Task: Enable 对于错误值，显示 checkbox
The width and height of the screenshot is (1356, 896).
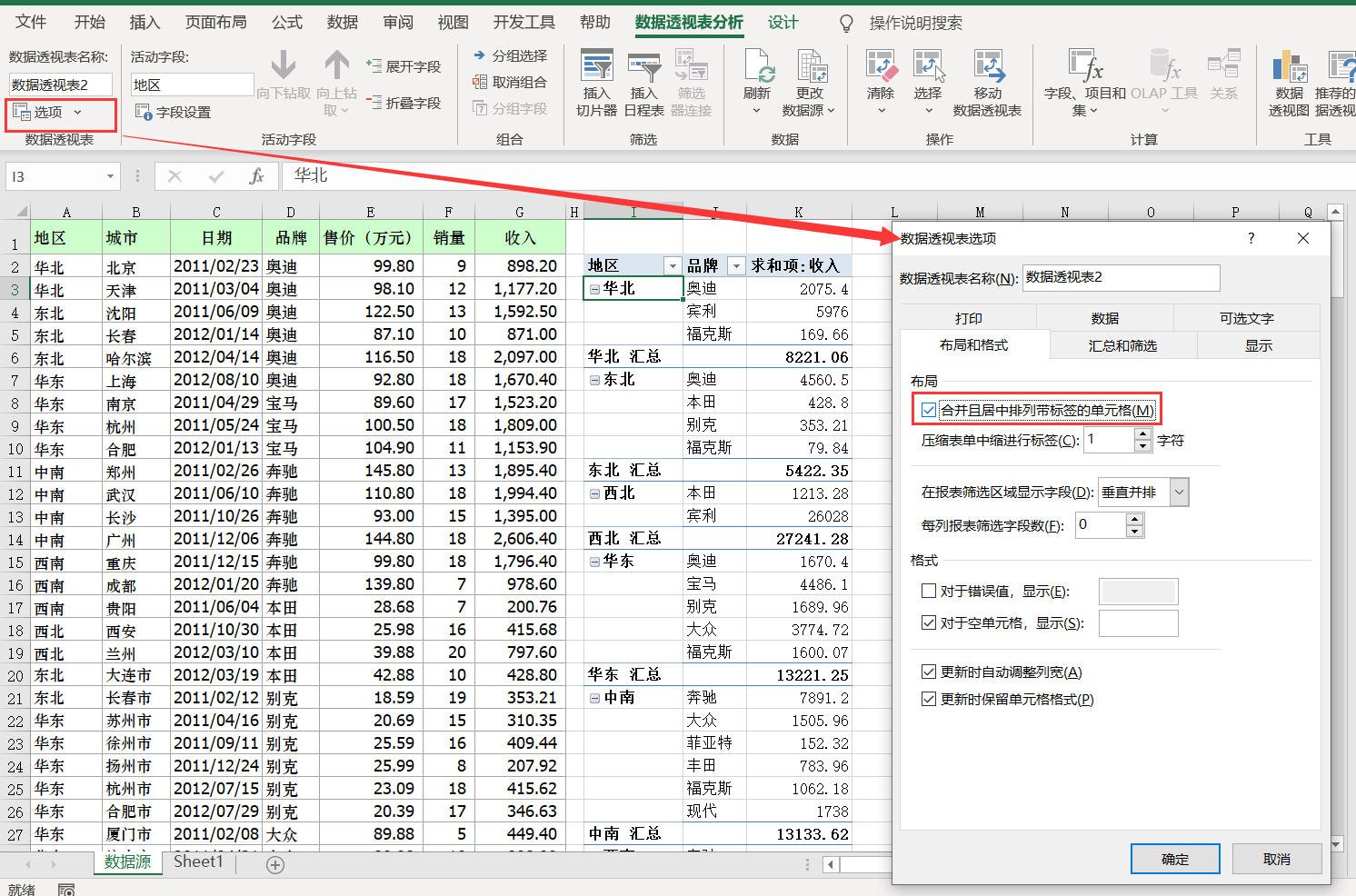Action: [x=929, y=591]
